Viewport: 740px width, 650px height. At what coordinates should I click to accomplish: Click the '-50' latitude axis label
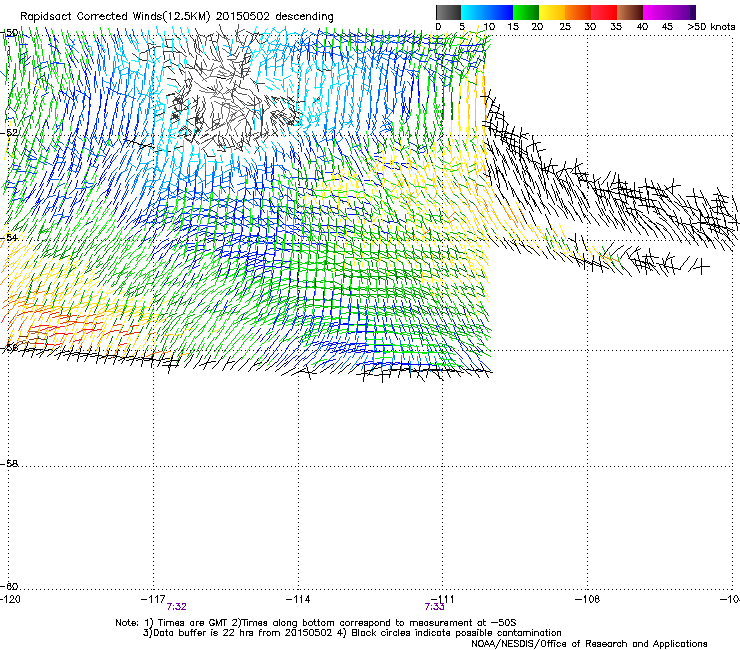pos(9,33)
